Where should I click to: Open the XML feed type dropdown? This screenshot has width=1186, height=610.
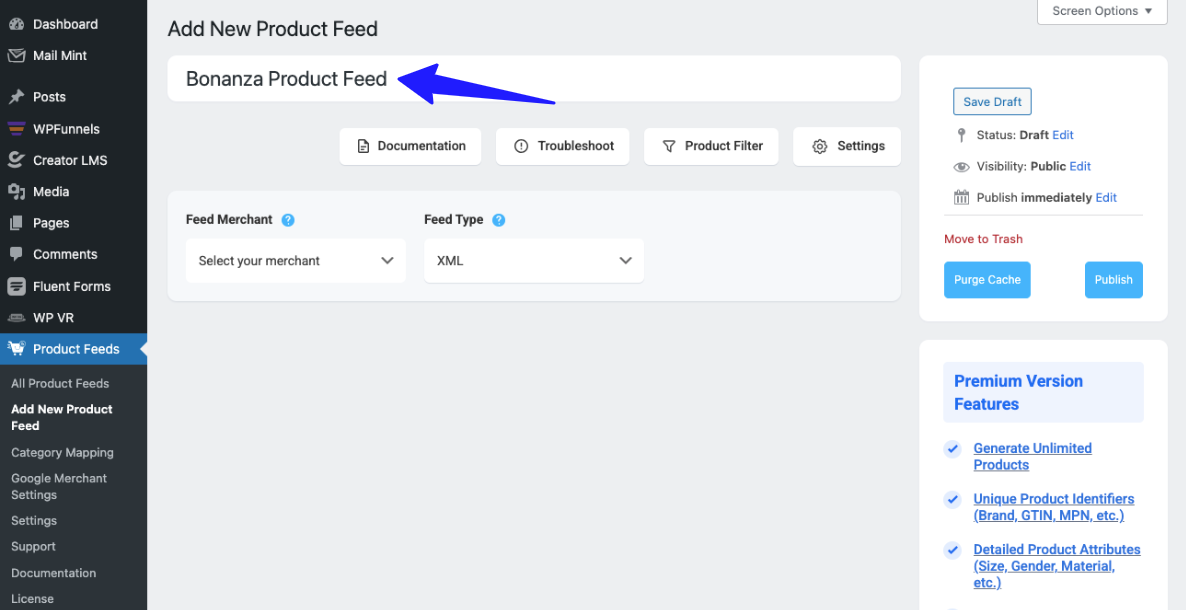pyautogui.click(x=534, y=261)
